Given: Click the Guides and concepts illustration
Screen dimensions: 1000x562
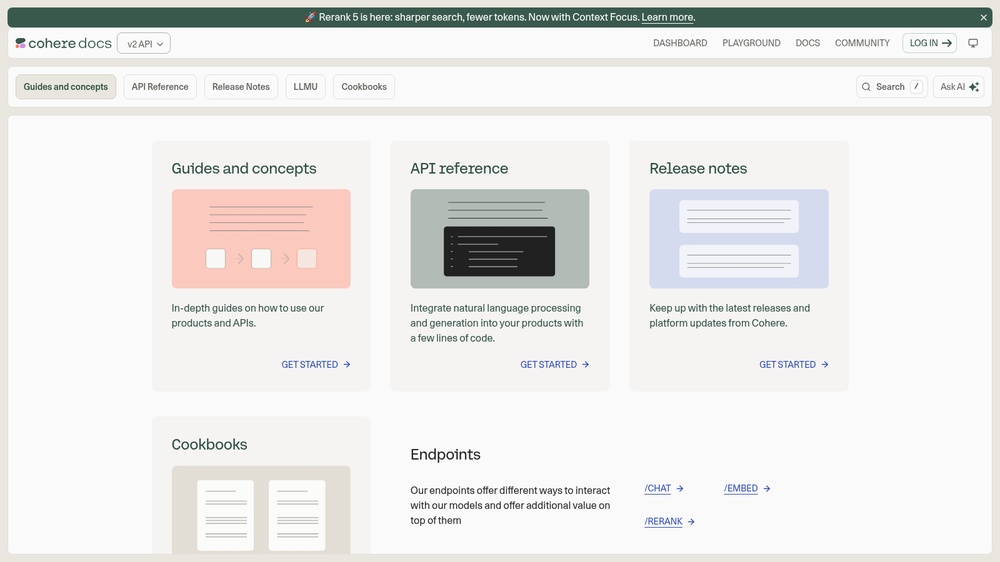Looking at the screenshot, I should tap(261, 239).
